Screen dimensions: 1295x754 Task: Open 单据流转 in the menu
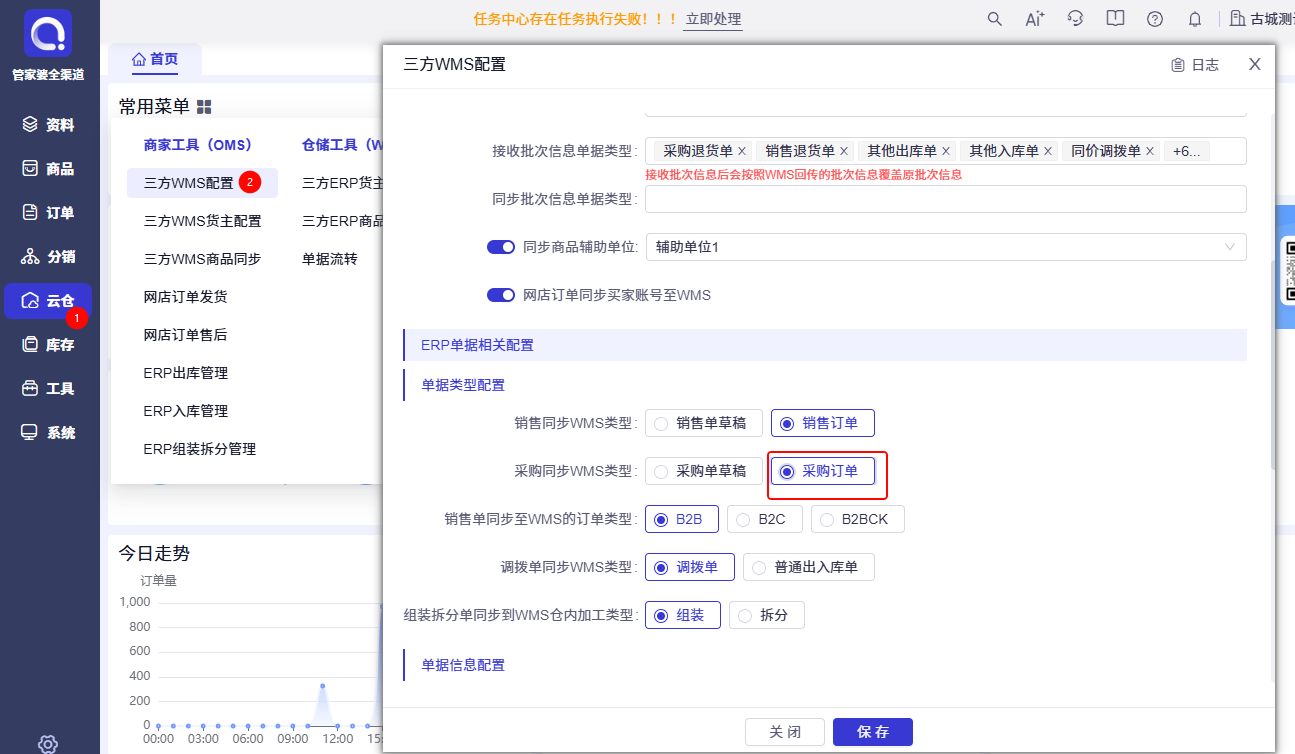point(329,259)
